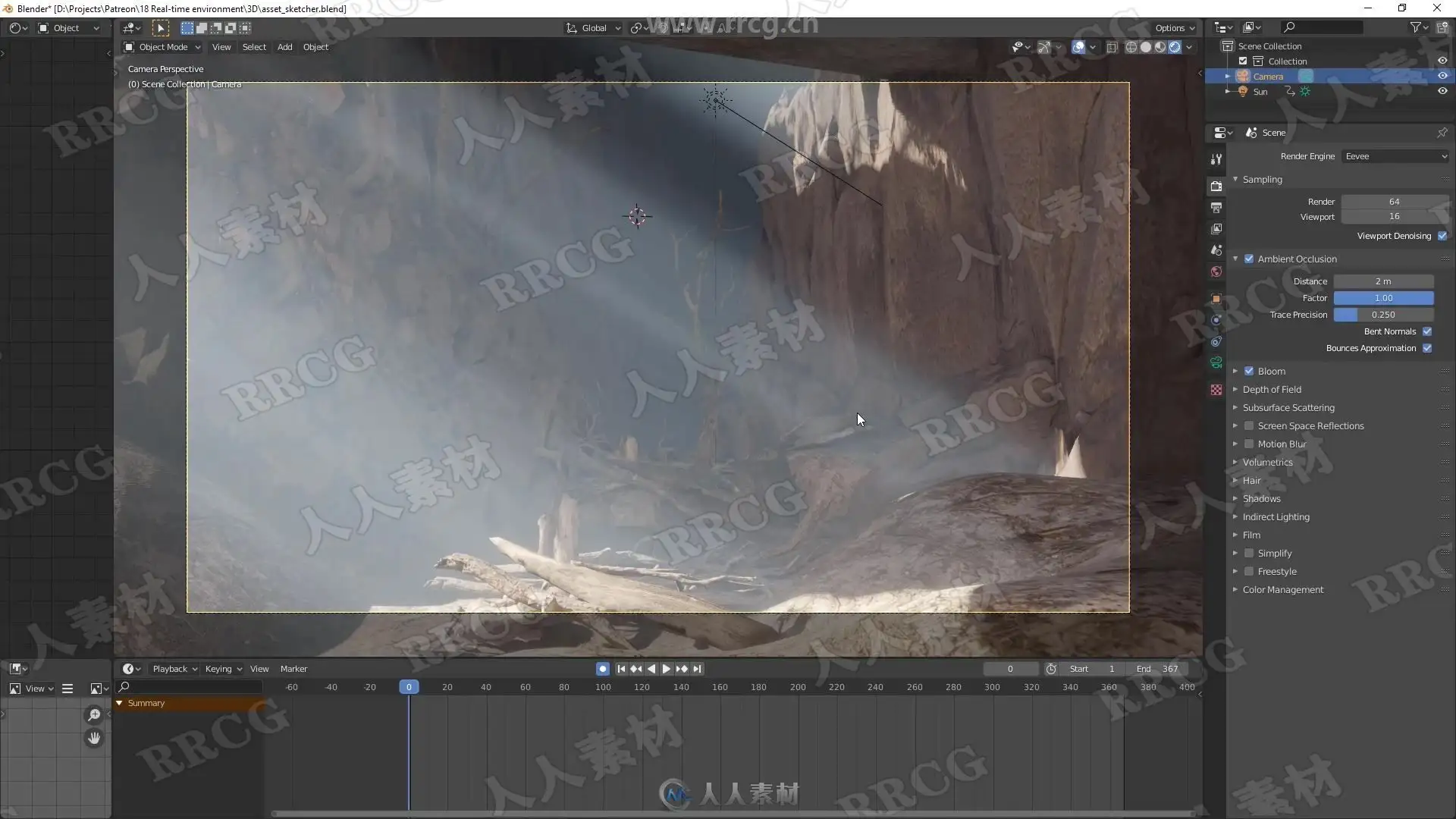
Task: Disable the Bloom checkbox
Action: click(x=1249, y=372)
